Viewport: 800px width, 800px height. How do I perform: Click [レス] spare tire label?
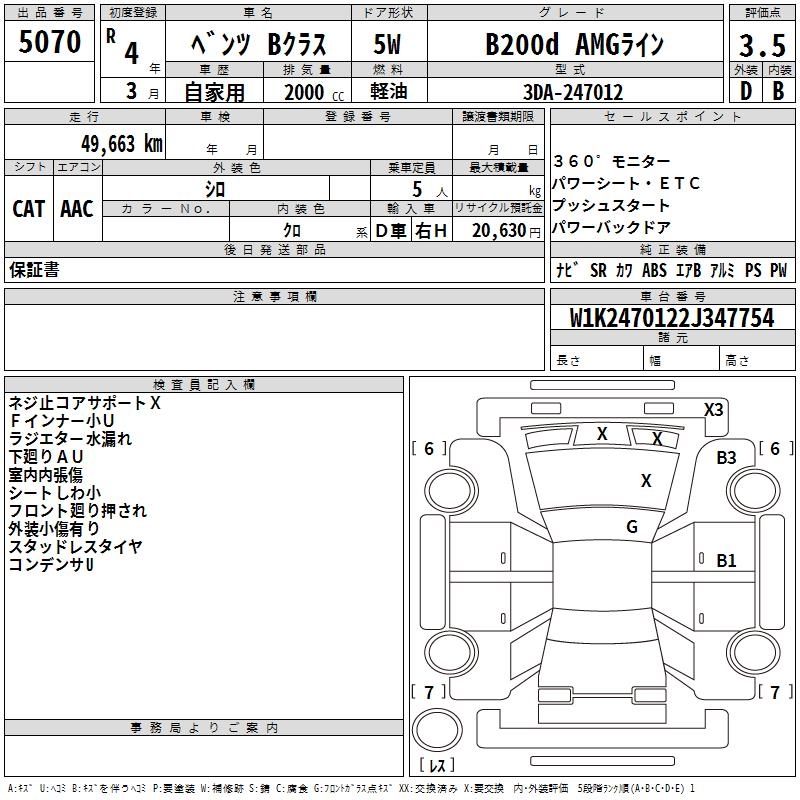click(437, 765)
